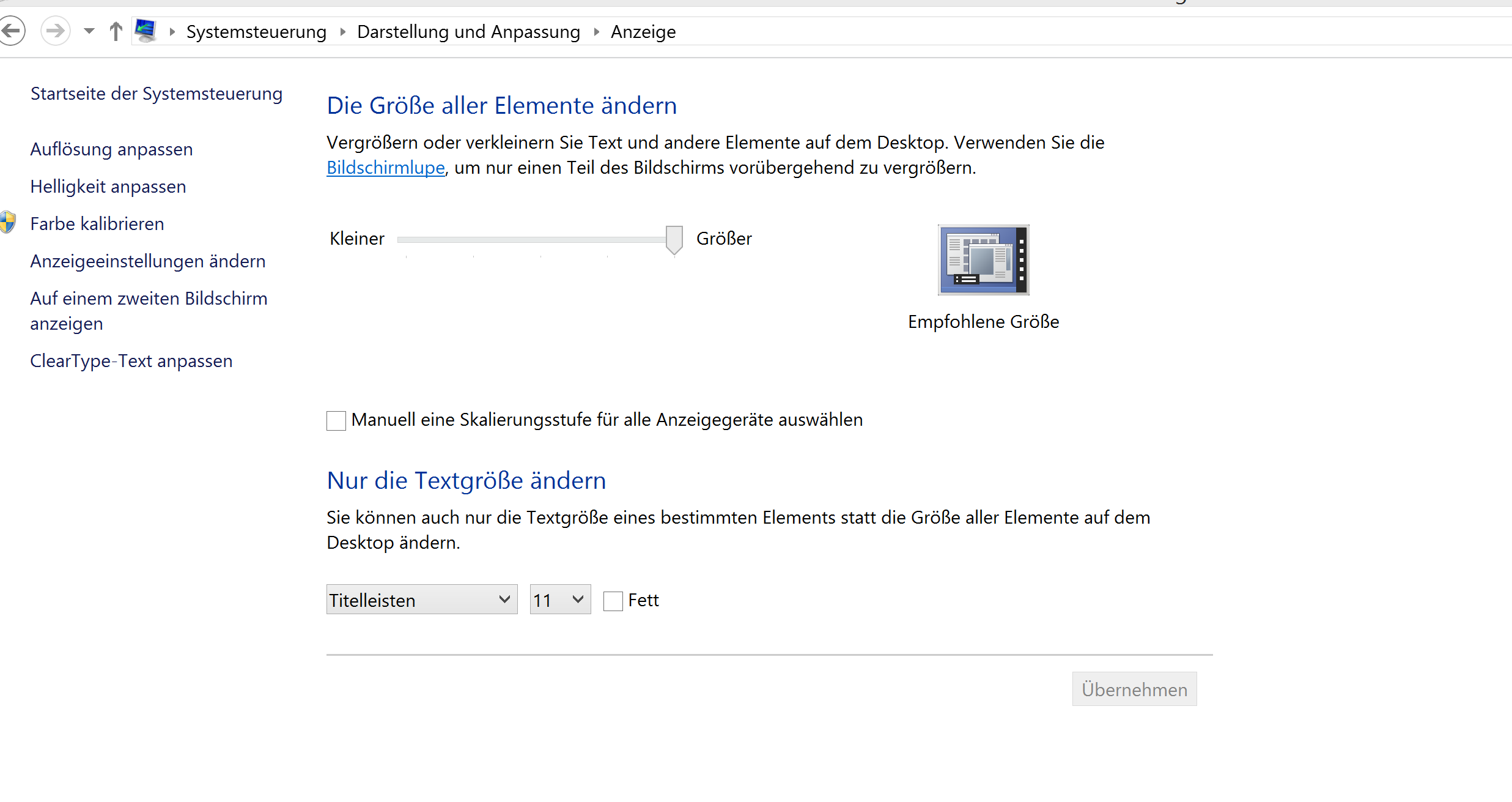Image resolution: width=1512 pixels, height=802 pixels.
Task: Click the Empfohlene Größe preview image
Action: (x=983, y=260)
